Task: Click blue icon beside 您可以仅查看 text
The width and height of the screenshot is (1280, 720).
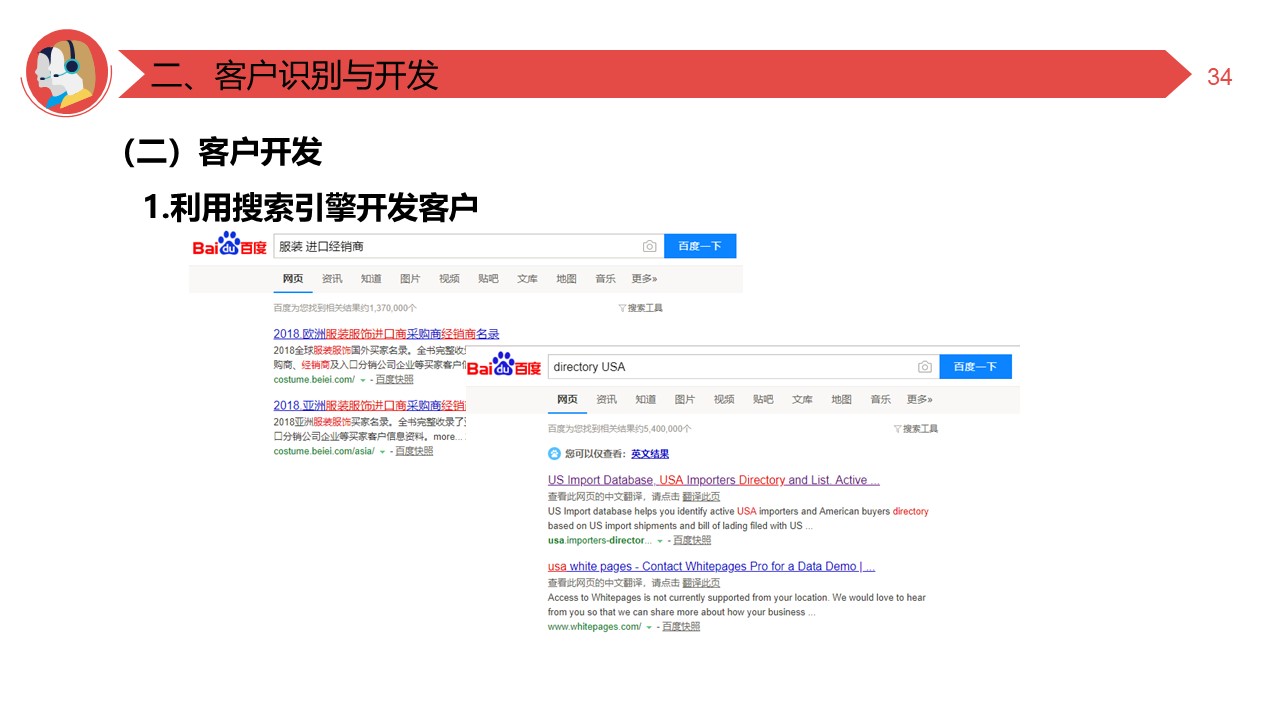Action: click(x=555, y=454)
